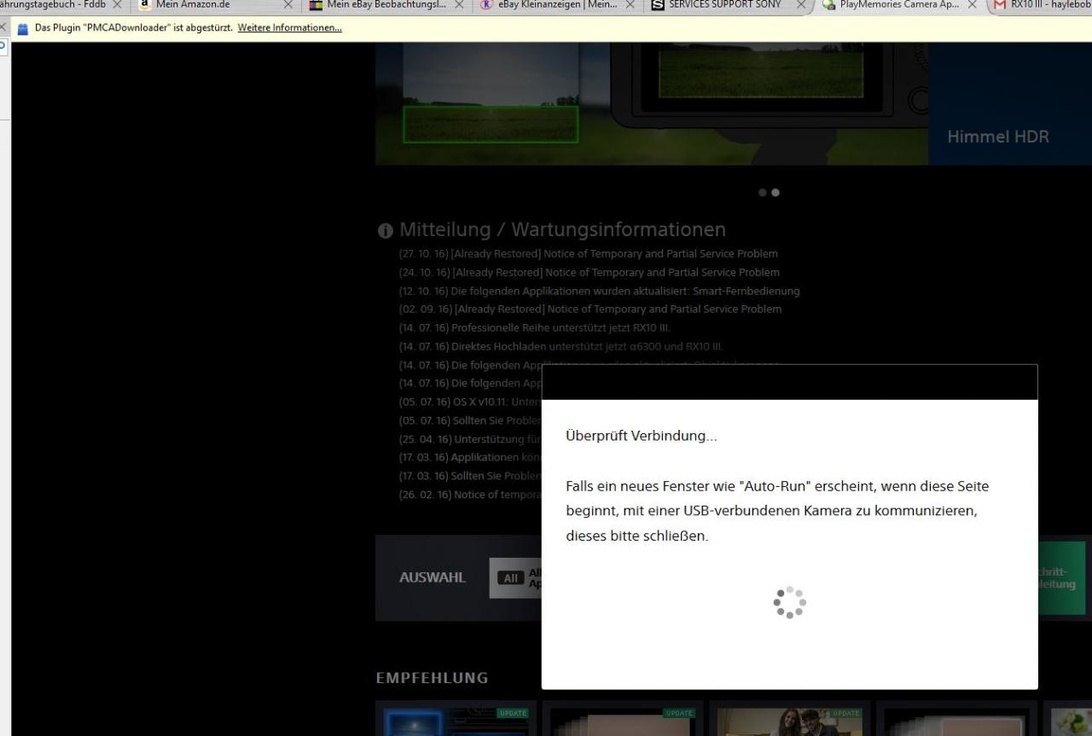Open the 27.10.16 service problem notice
Screen dimensions: 1092x736
(588, 254)
